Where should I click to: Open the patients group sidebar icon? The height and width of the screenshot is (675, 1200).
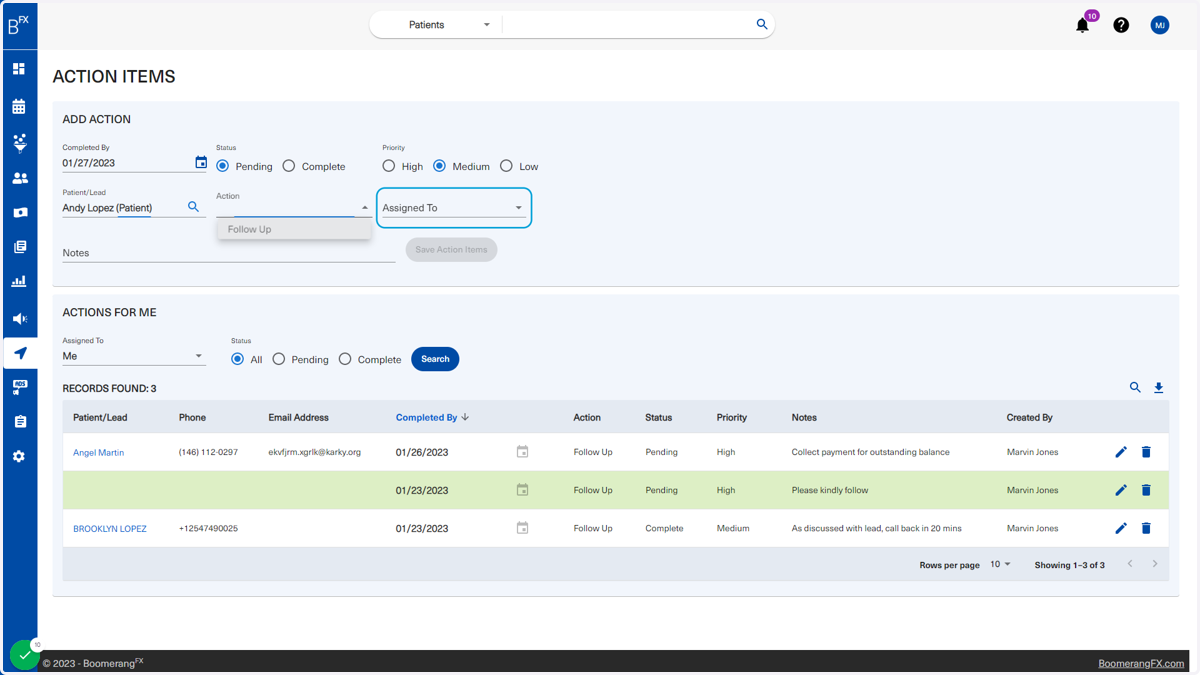[x=19, y=178]
